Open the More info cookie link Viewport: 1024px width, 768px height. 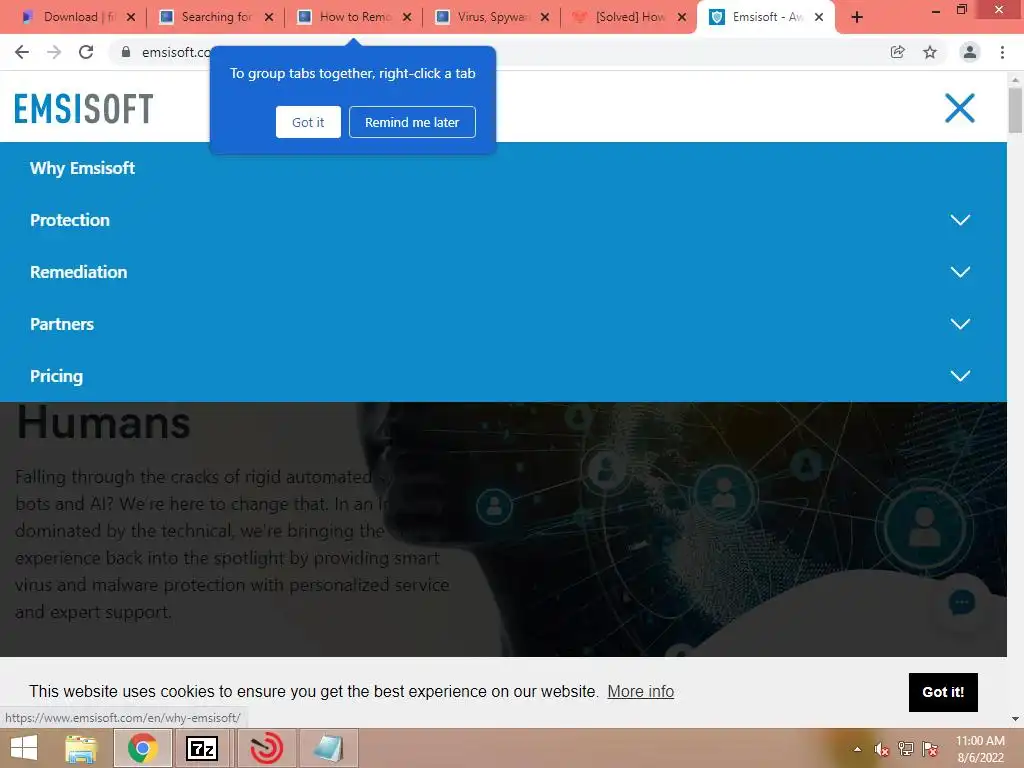[x=641, y=692]
